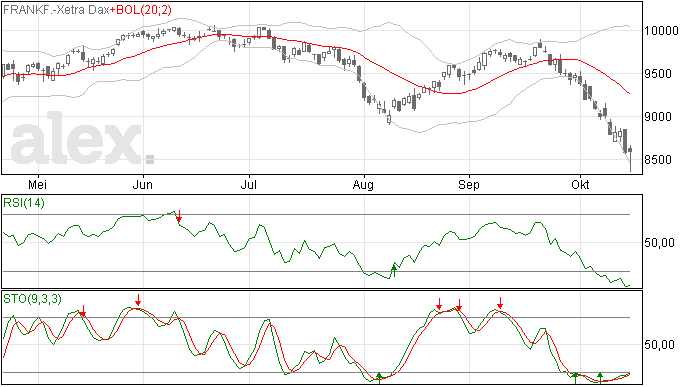Click the STO green buy arrow in August
The width and height of the screenshot is (690, 387).
point(379,378)
